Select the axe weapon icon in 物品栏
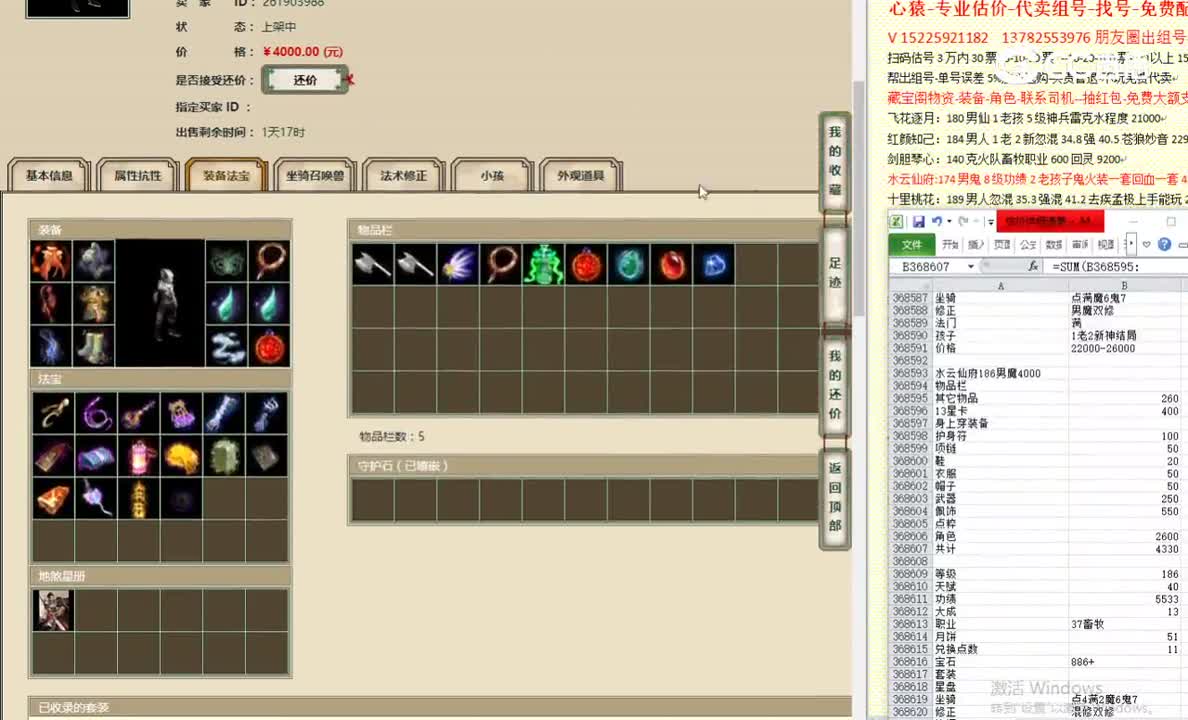The image size is (1188, 720). click(x=371, y=263)
